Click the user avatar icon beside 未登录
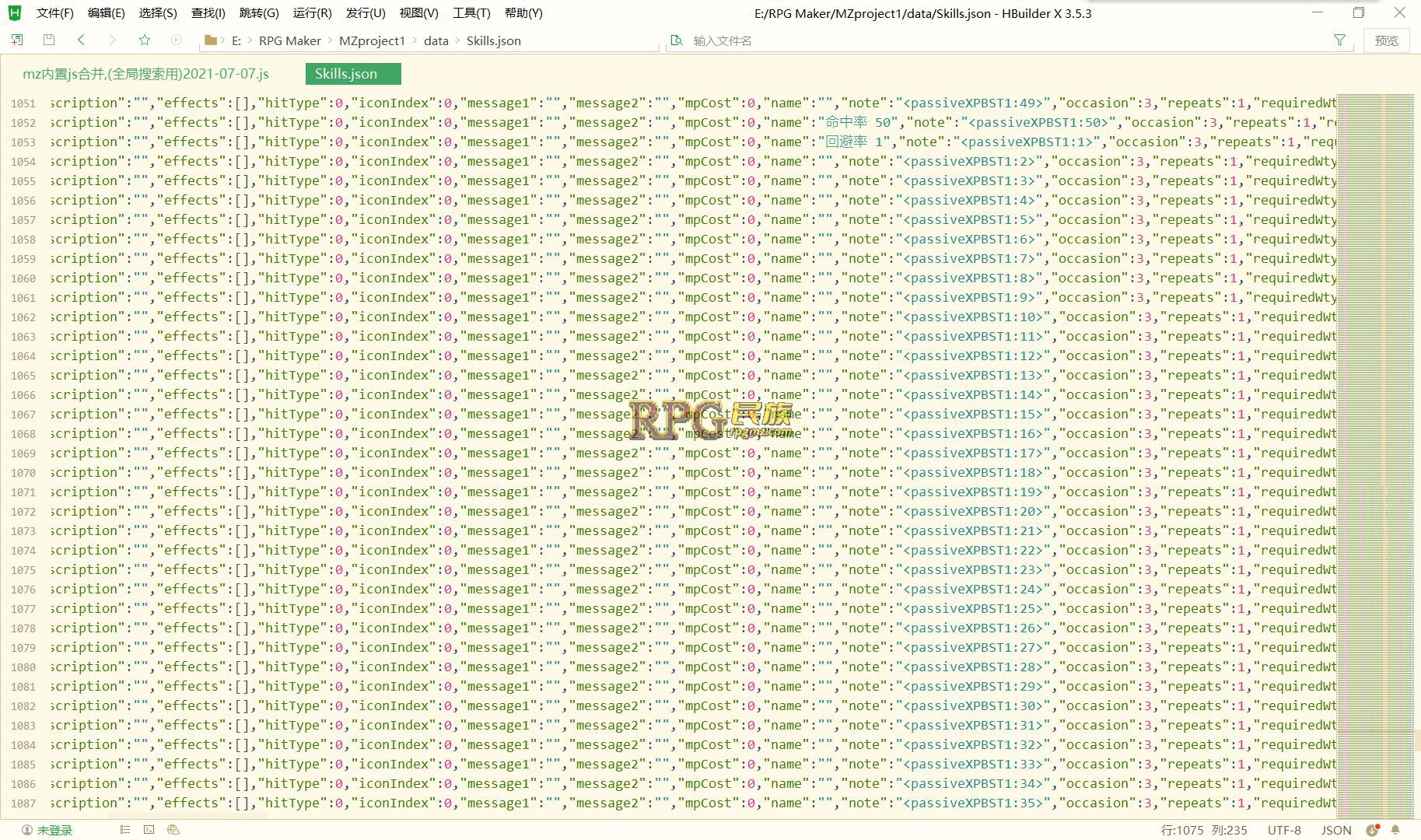The height and width of the screenshot is (840, 1421). click(x=27, y=830)
